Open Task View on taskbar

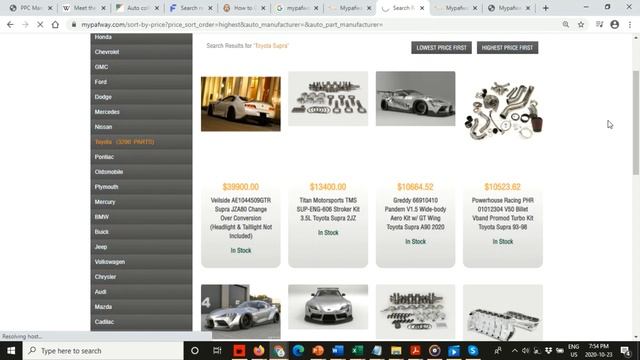[x=217, y=351]
